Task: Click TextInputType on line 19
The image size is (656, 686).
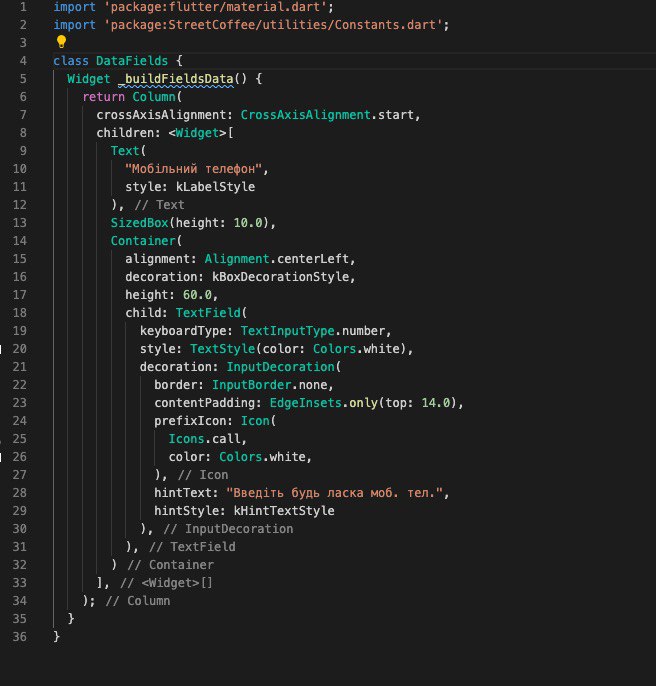Action: point(288,331)
